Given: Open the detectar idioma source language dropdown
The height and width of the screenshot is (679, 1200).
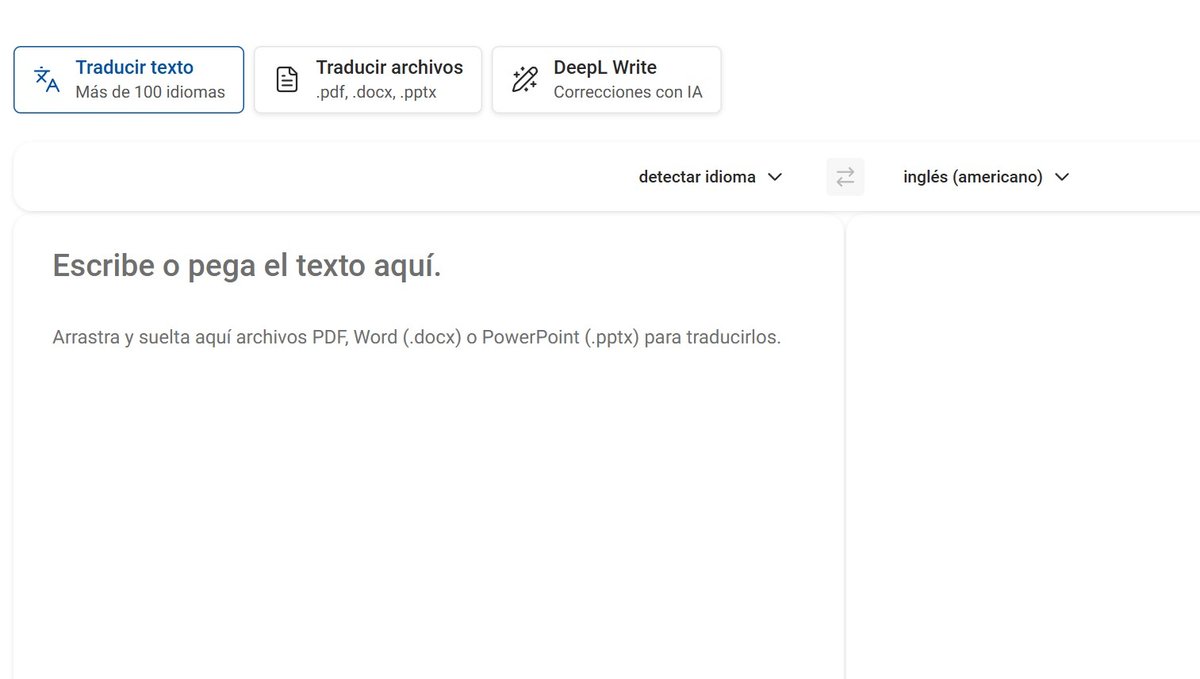Looking at the screenshot, I should 698,177.
